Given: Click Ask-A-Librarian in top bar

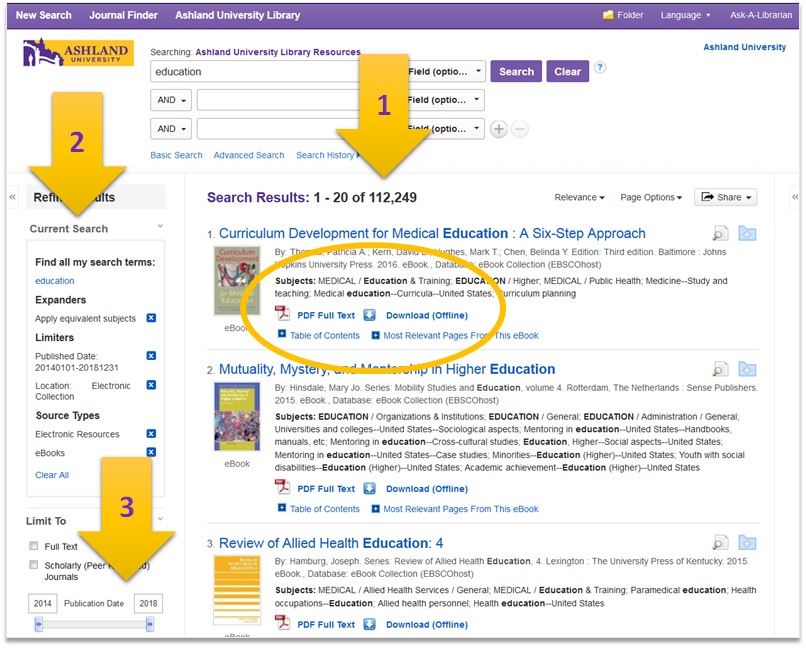Looking at the screenshot, I should (x=761, y=15).
